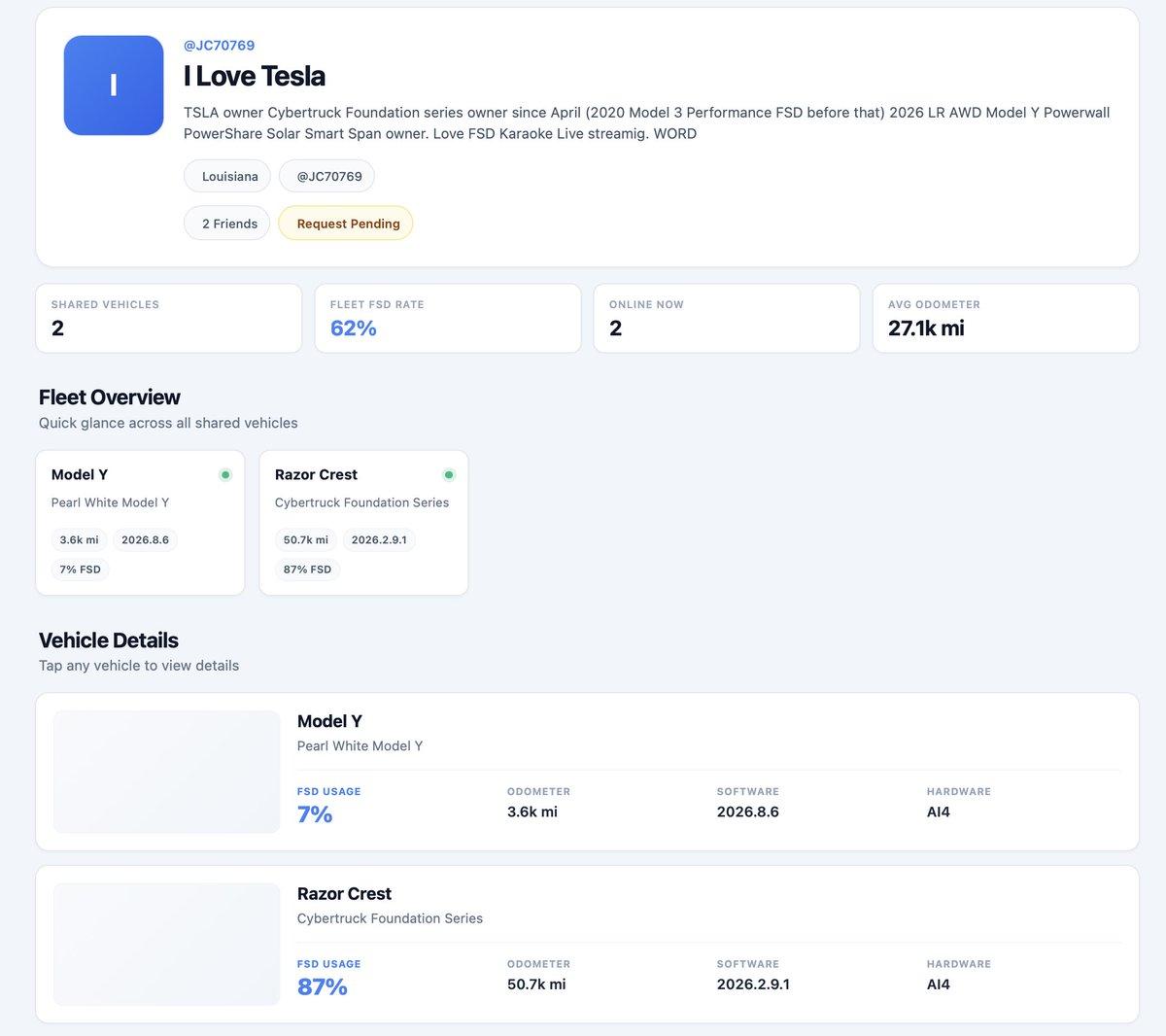This screenshot has height=1036, width=1166.
Task: Click the 2026.2.9.1 software chip on Razor Crest
Action: tap(379, 540)
